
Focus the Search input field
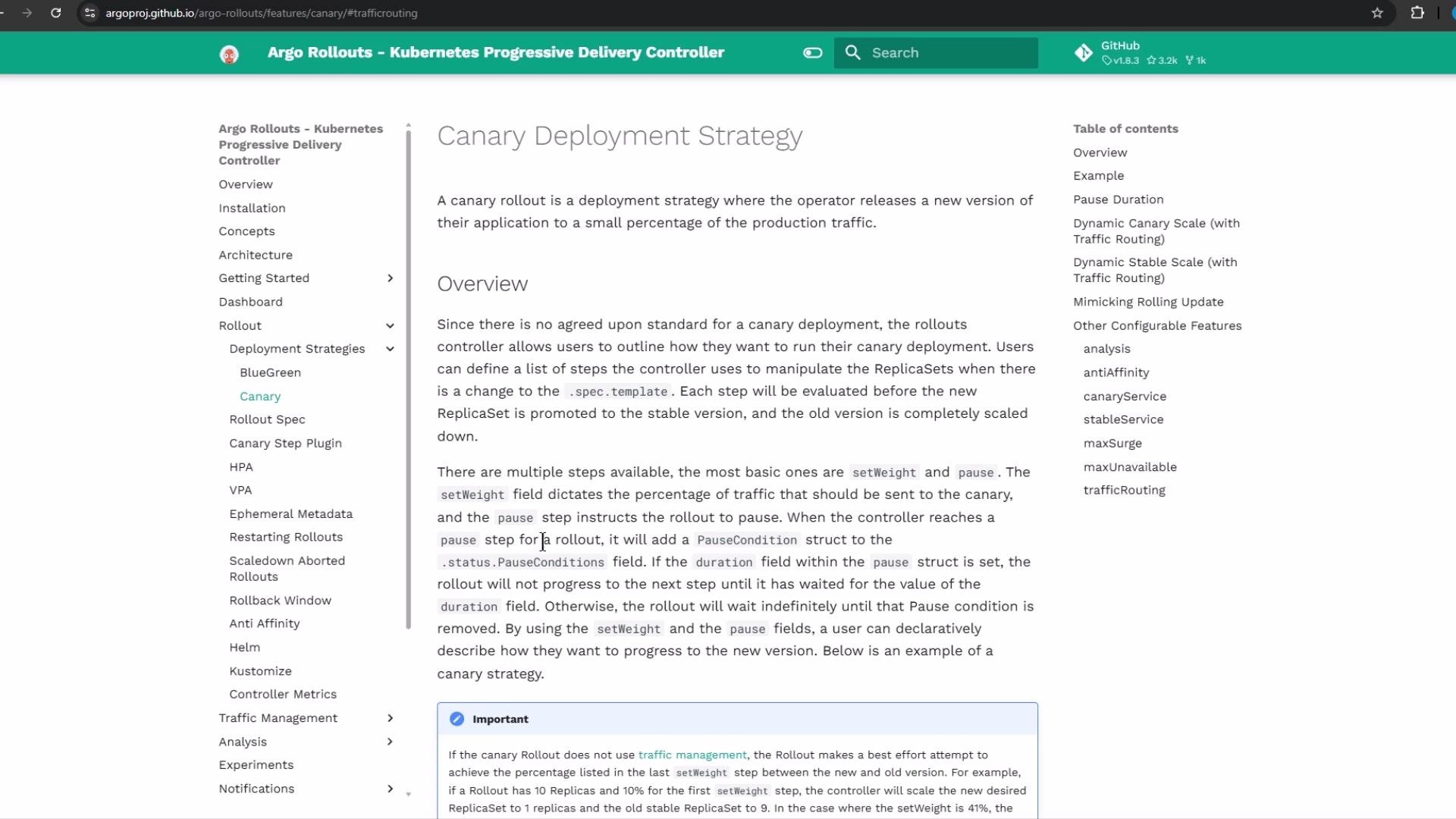pos(936,53)
